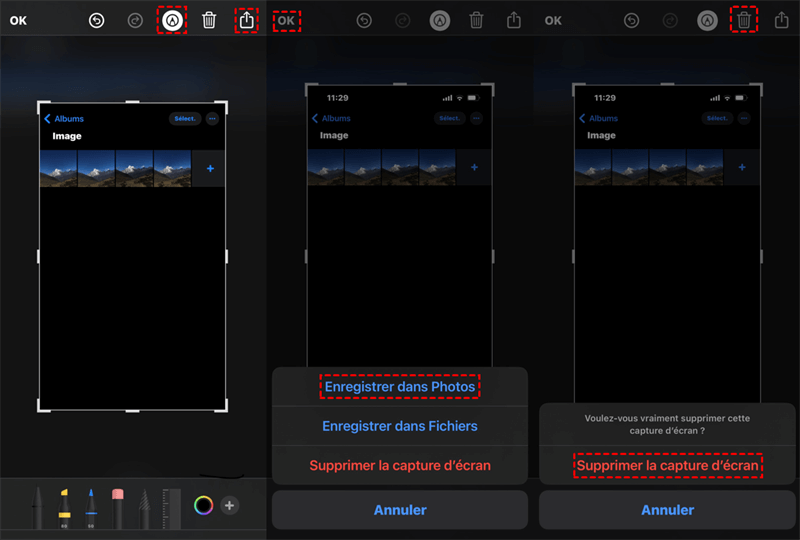
Task: Tap the plus button beside color wheel
Action: click(229, 506)
